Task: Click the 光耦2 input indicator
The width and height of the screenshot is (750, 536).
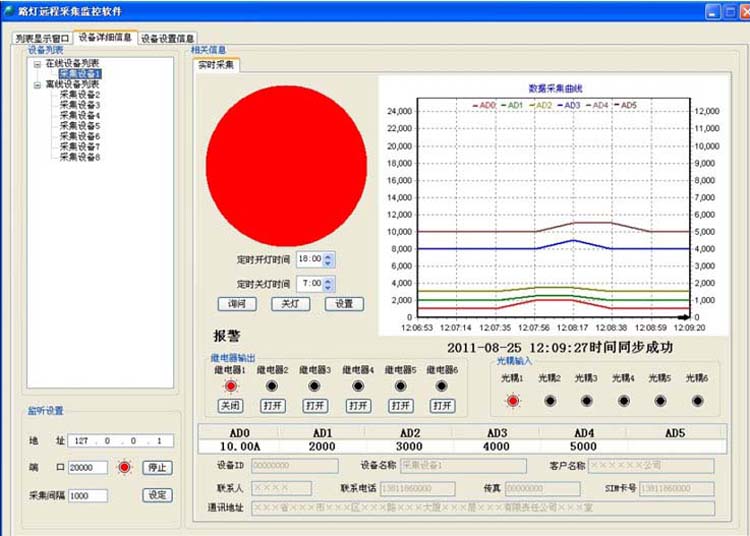Action: tap(550, 401)
